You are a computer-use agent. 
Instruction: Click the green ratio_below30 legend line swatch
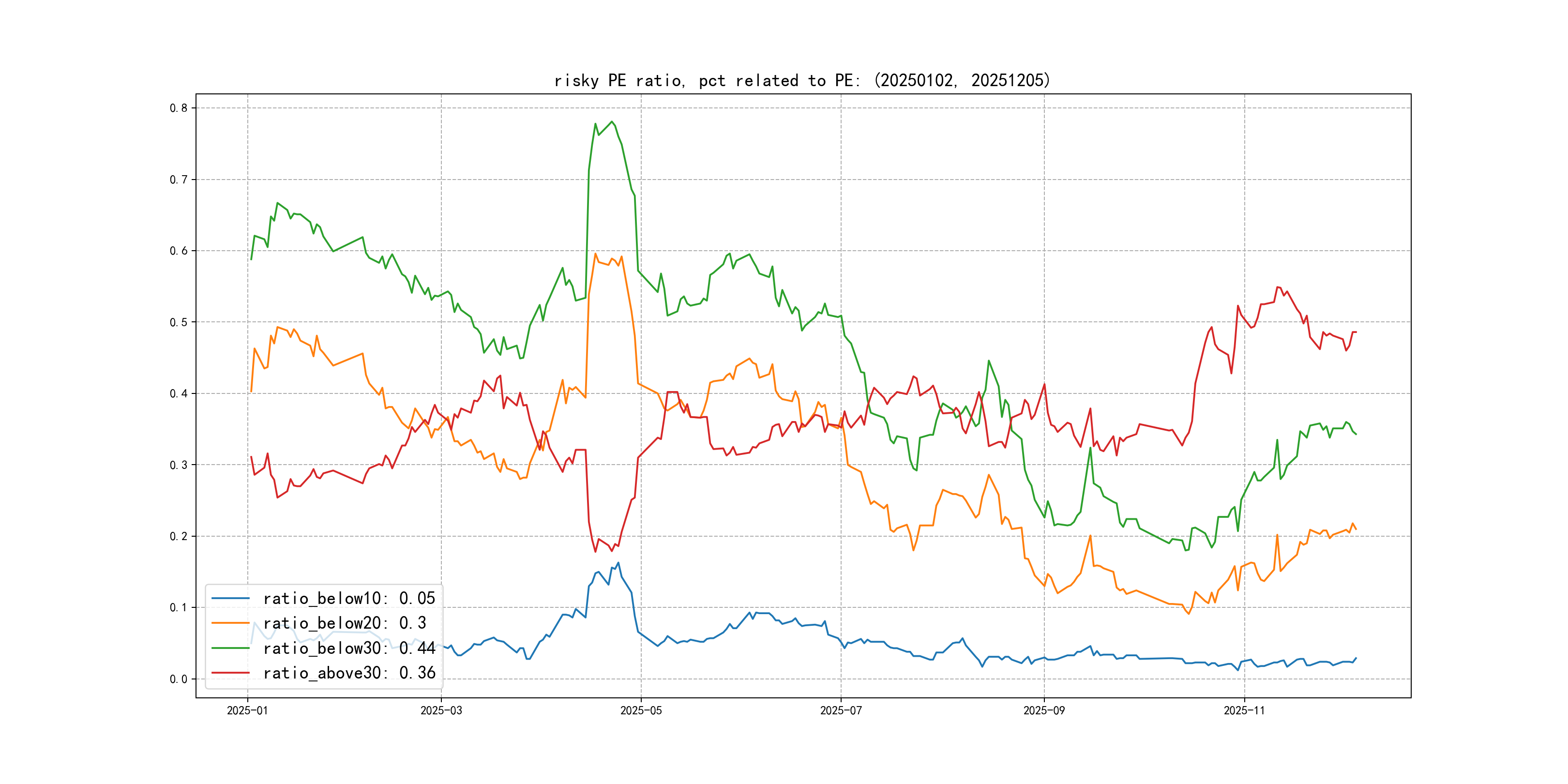(230, 648)
